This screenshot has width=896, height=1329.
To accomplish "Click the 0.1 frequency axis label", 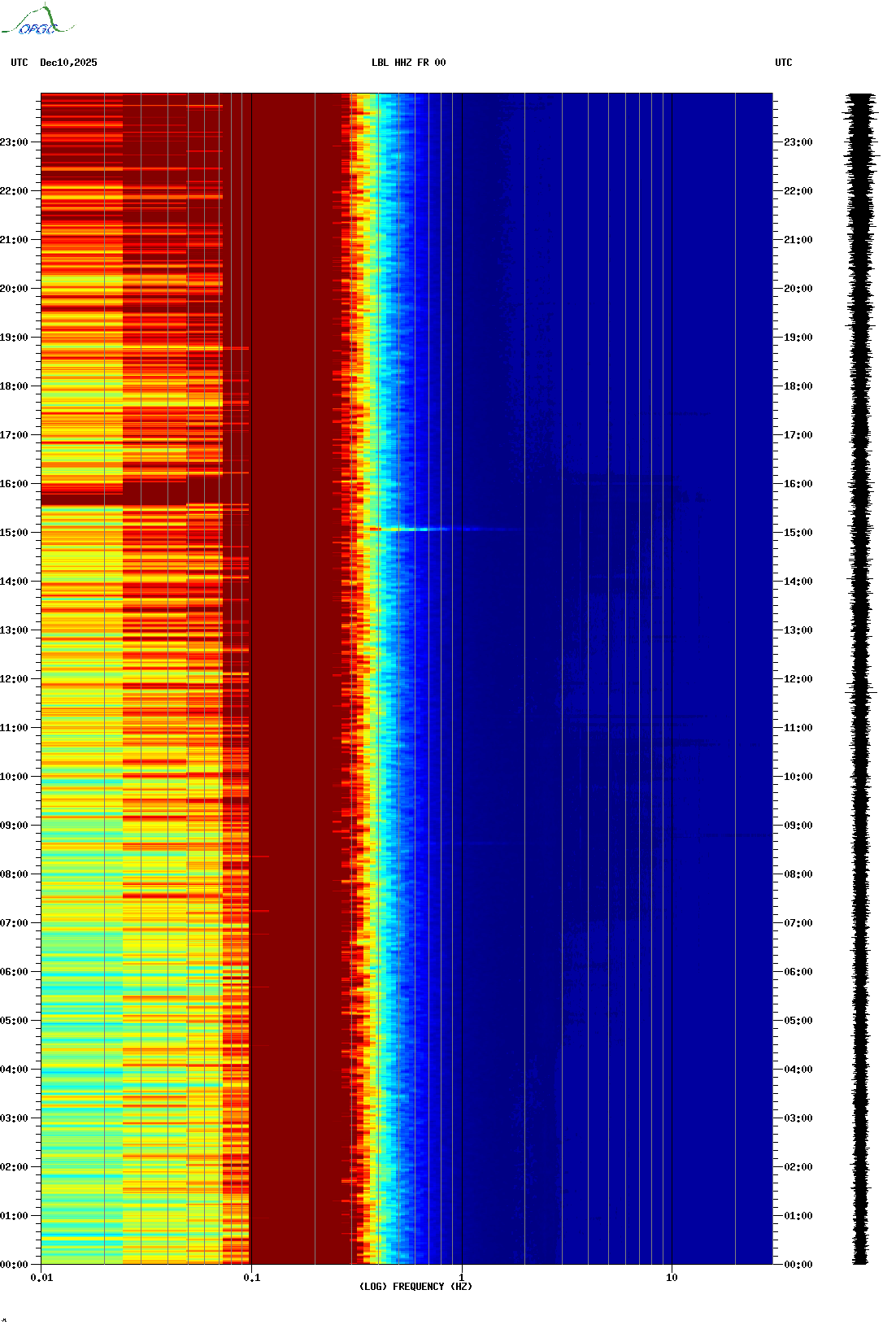I will point(252,1278).
